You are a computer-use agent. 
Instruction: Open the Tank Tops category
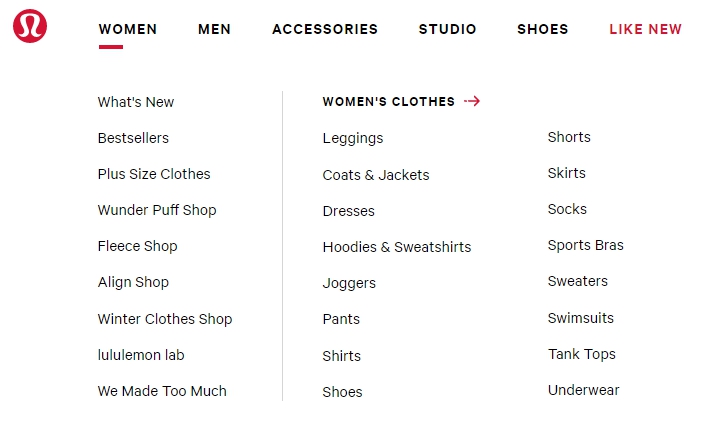pyautogui.click(x=581, y=354)
